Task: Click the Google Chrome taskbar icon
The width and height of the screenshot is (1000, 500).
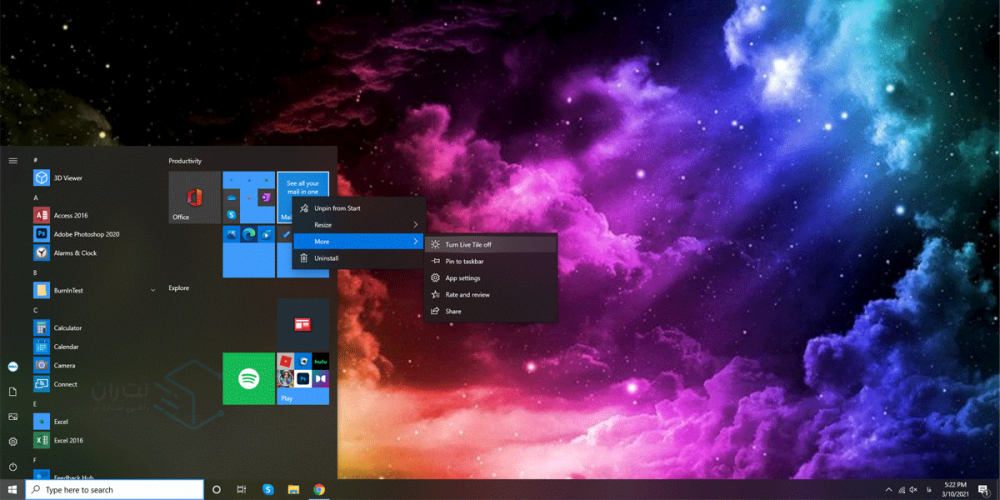Action: click(319, 490)
